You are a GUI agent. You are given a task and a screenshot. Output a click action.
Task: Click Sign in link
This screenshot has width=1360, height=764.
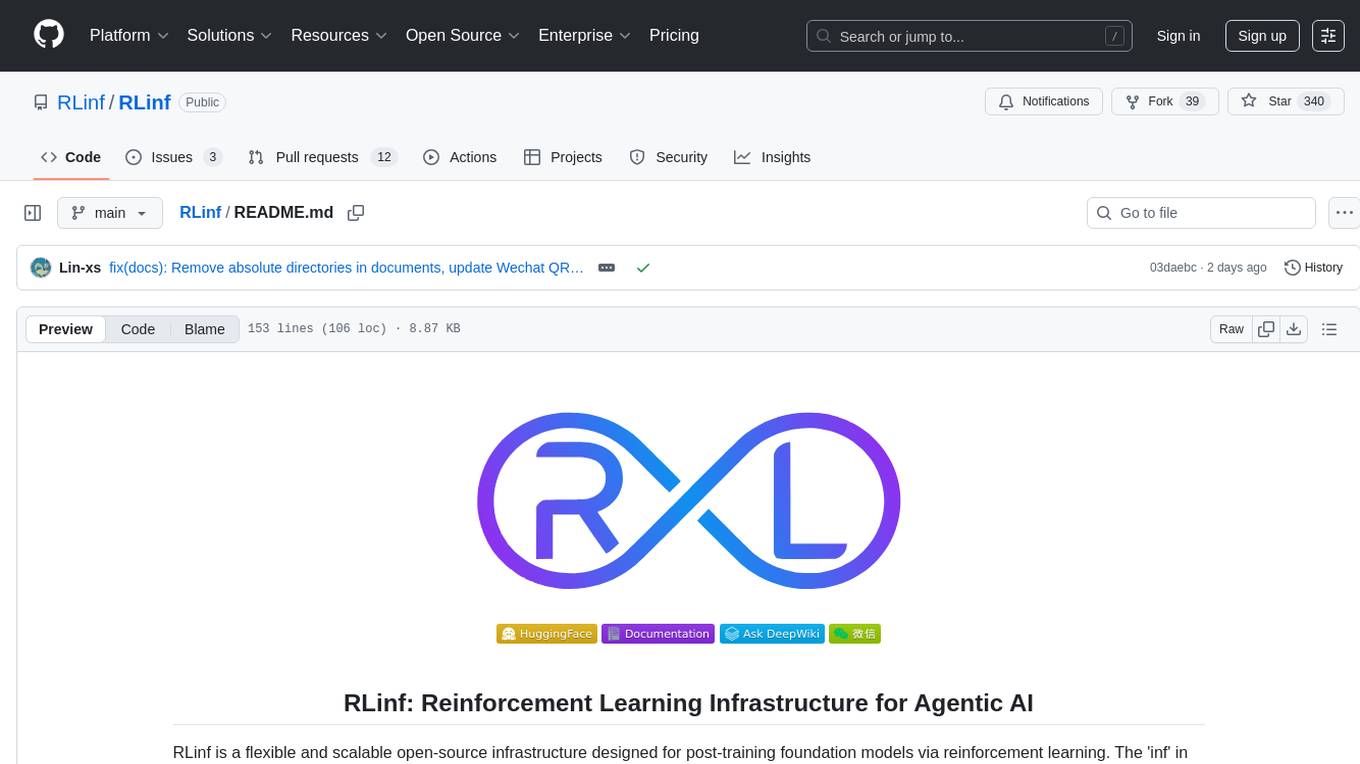(x=1178, y=36)
